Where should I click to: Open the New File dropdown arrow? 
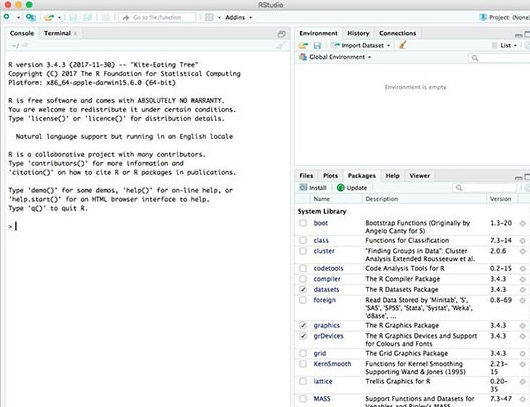tap(19, 17)
